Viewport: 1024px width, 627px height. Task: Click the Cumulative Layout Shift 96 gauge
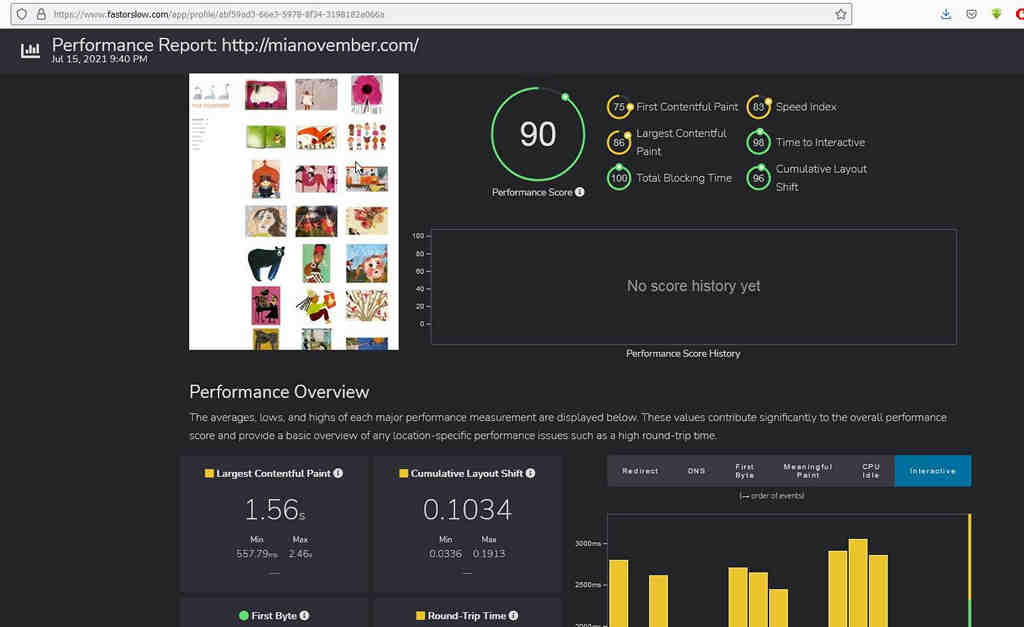758,178
